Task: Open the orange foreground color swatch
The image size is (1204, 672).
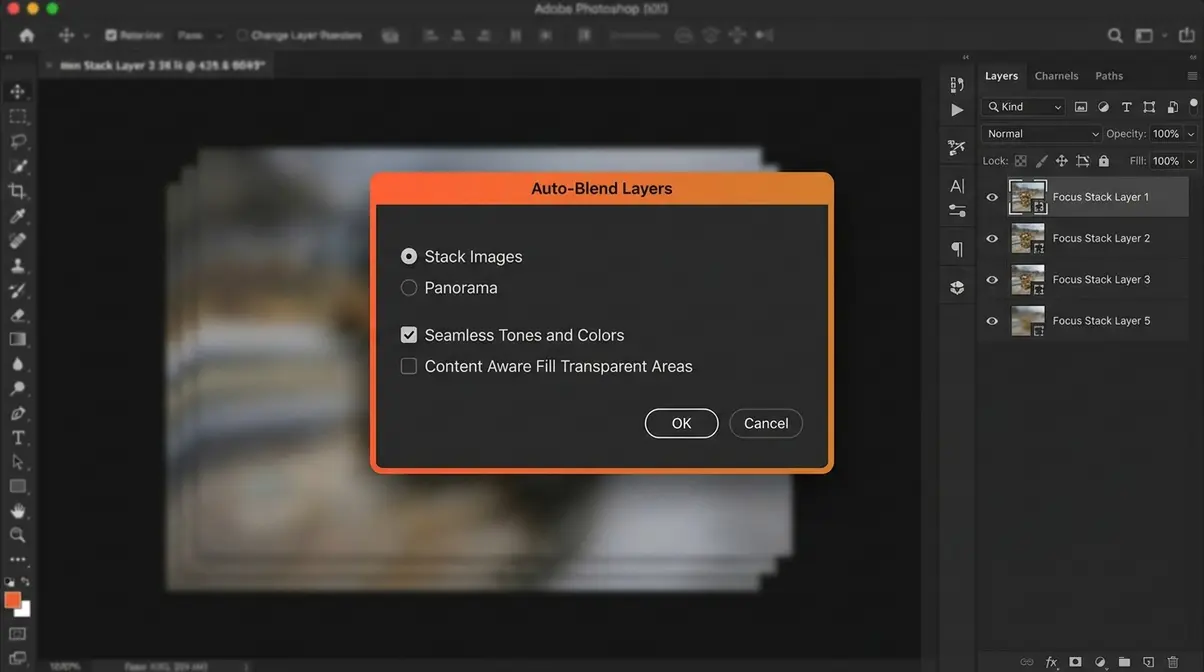Action: [x=13, y=599]
